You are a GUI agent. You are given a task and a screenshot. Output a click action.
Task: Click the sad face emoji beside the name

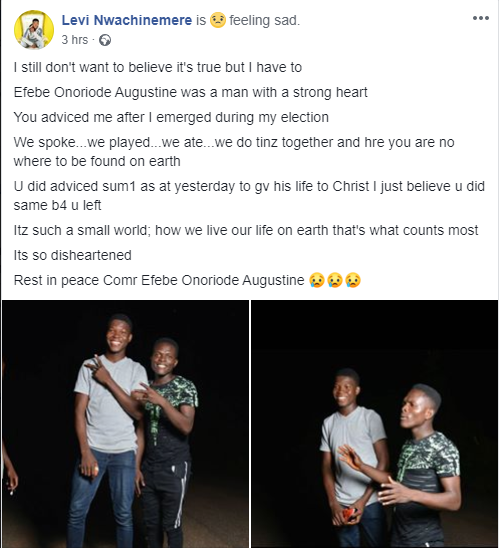[218, 20]
